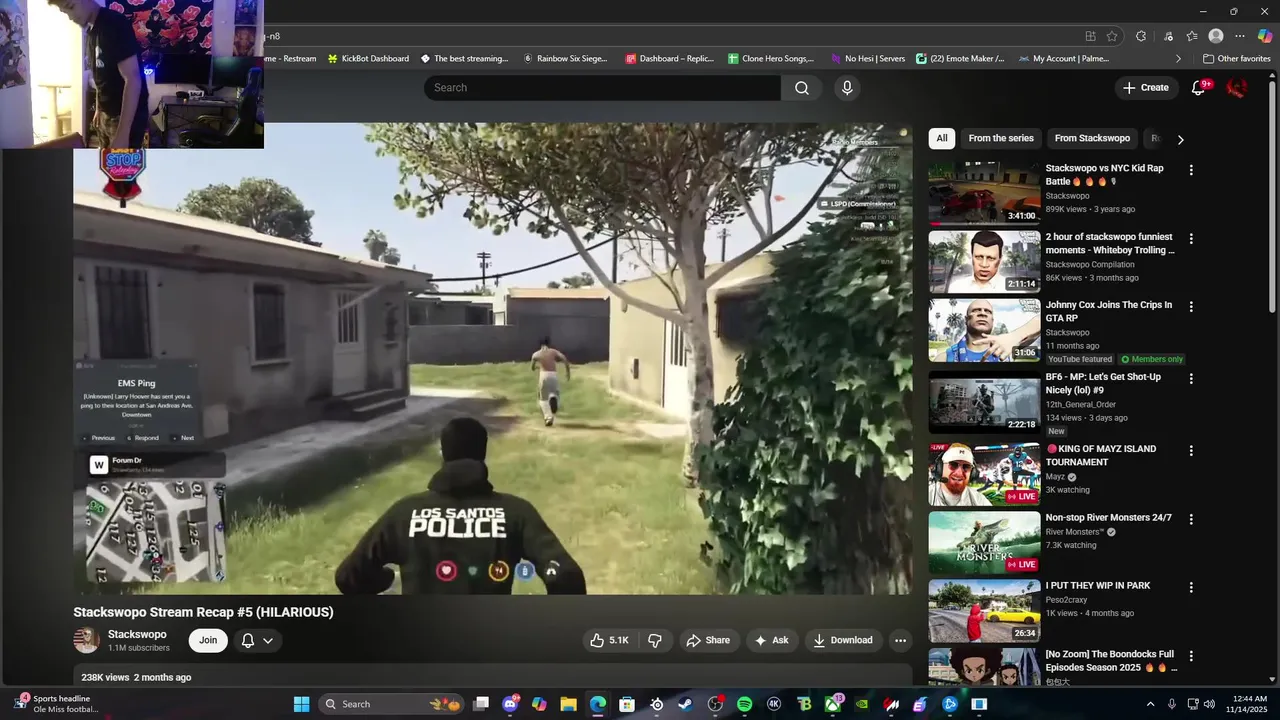Open options for Johnny Cox Joins The Crips
Image resolution: width=1280 pixels, height=720 pixels.
[1190, 307]
